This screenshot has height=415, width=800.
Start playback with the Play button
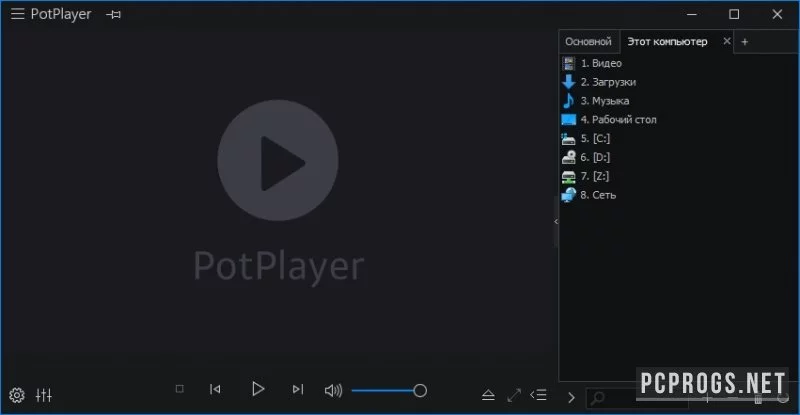[x=258, y=389]
